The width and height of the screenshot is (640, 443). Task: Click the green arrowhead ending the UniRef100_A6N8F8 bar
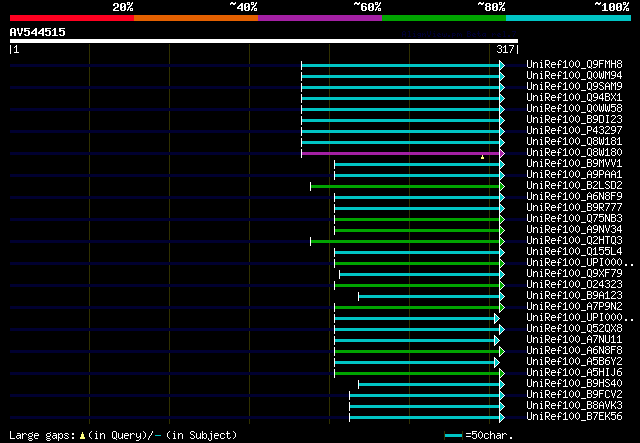(x=502, y=352)
